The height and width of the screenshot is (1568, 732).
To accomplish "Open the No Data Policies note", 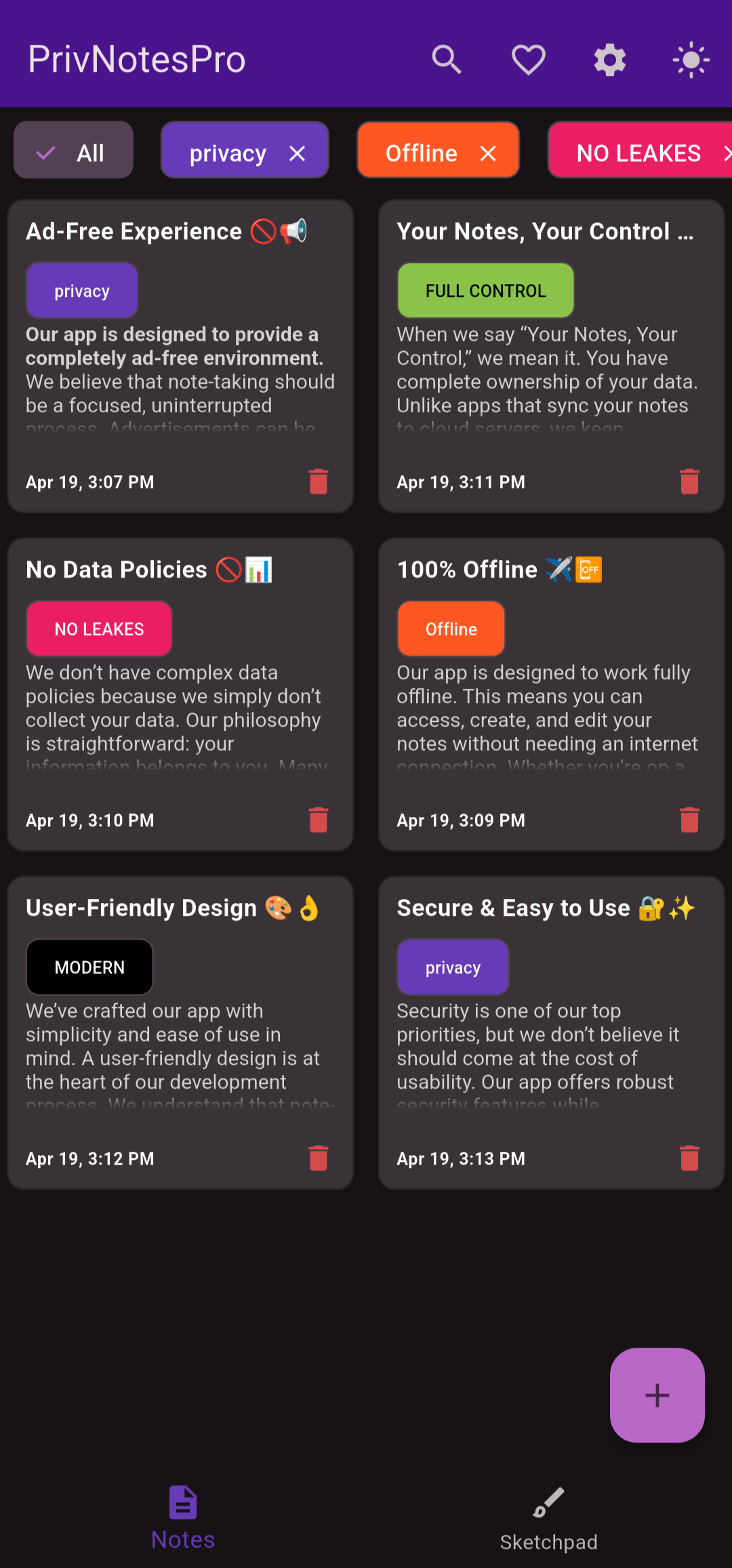I will pos(180,691).
